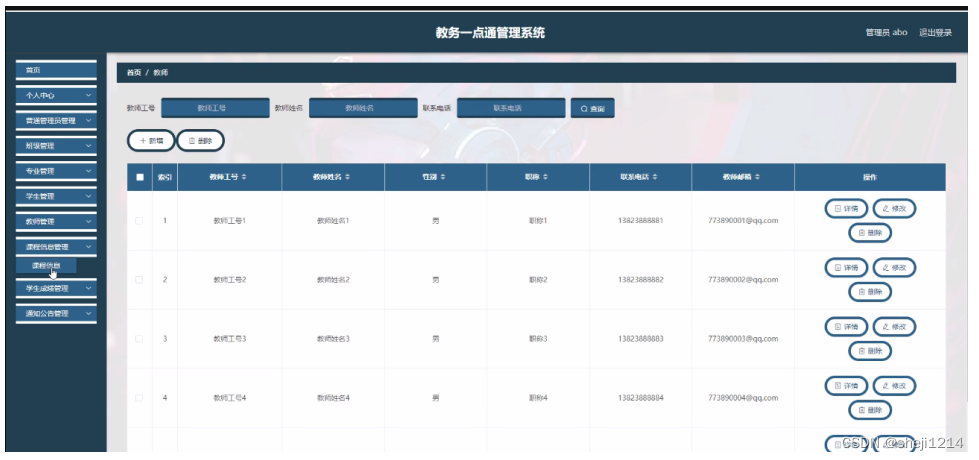Edit row 教师工号4 with 修改

pos(894,386)
